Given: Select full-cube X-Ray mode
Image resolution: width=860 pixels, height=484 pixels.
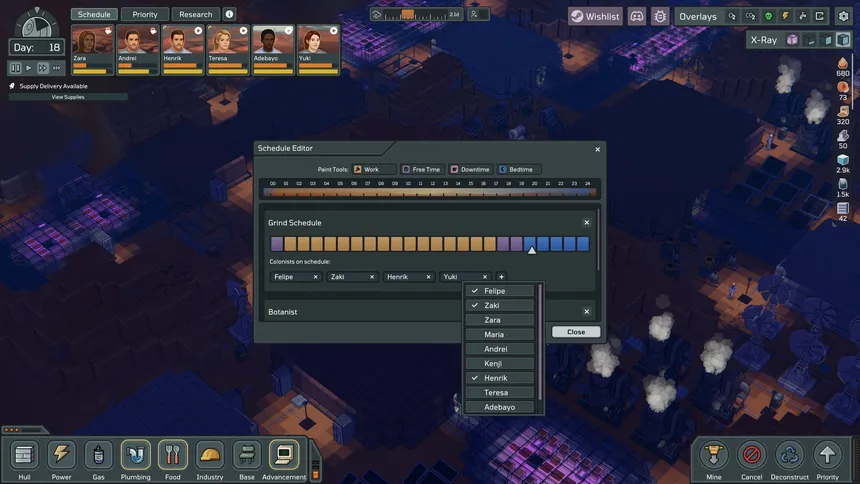Looking at the screenshot, I should [x=843, y=40].
